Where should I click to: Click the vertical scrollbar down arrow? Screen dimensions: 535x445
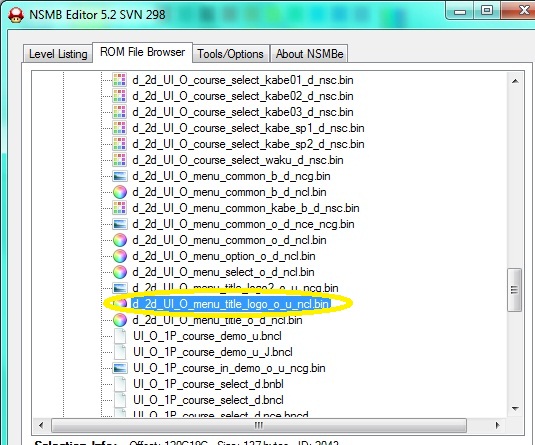click(515, 408)
